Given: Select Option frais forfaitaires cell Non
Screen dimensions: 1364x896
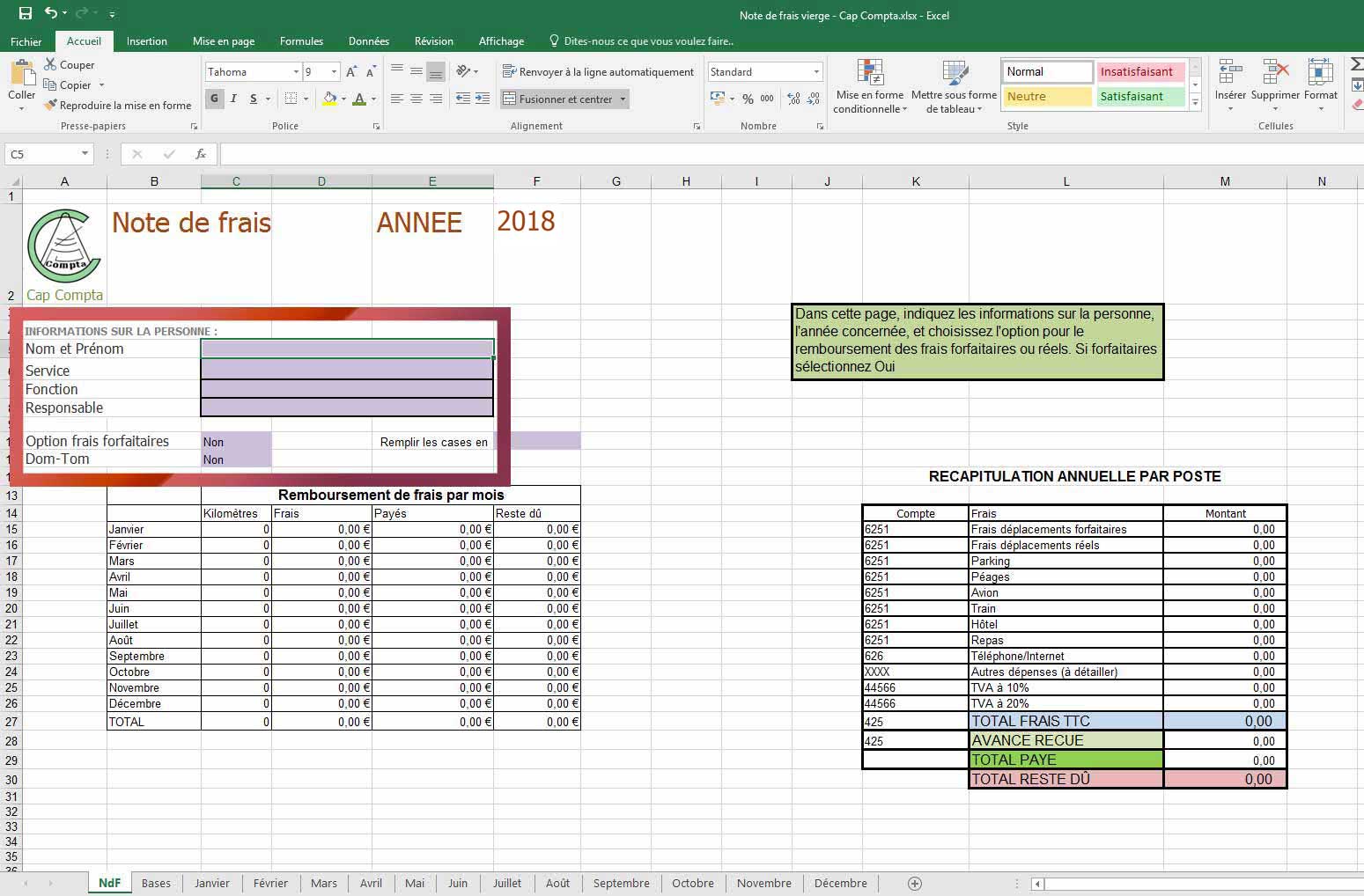Looking at the screenshot, I should [236, 441].
